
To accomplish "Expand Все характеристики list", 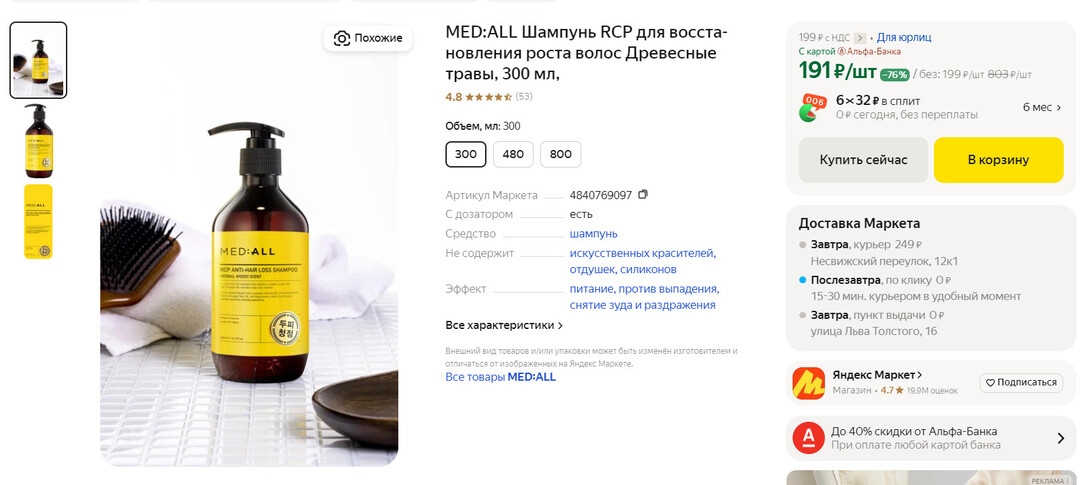I will pos(504,325).
